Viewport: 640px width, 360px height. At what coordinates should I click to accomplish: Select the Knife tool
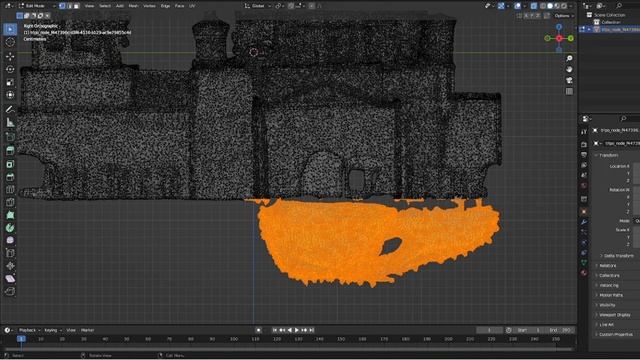(x=10, y=202)
